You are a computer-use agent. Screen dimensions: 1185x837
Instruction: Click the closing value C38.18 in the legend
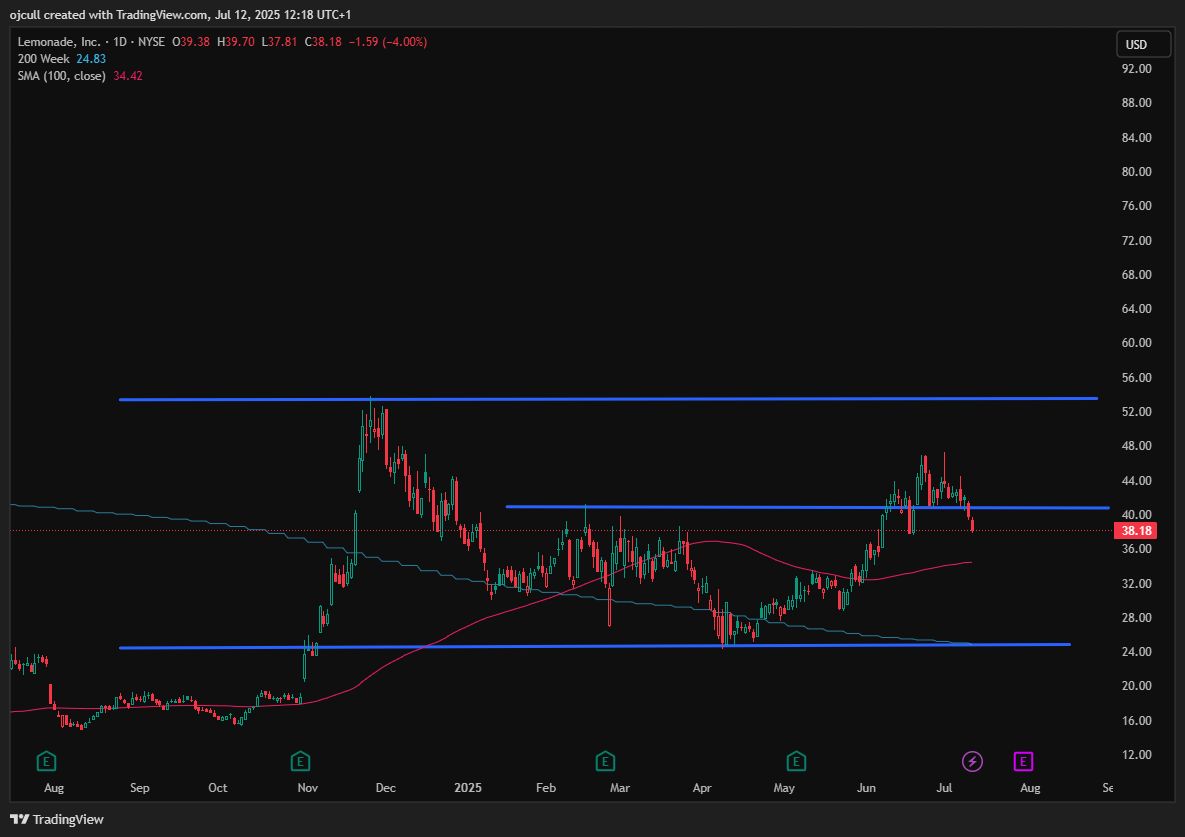pyautogui.click(x=323, y=42)
